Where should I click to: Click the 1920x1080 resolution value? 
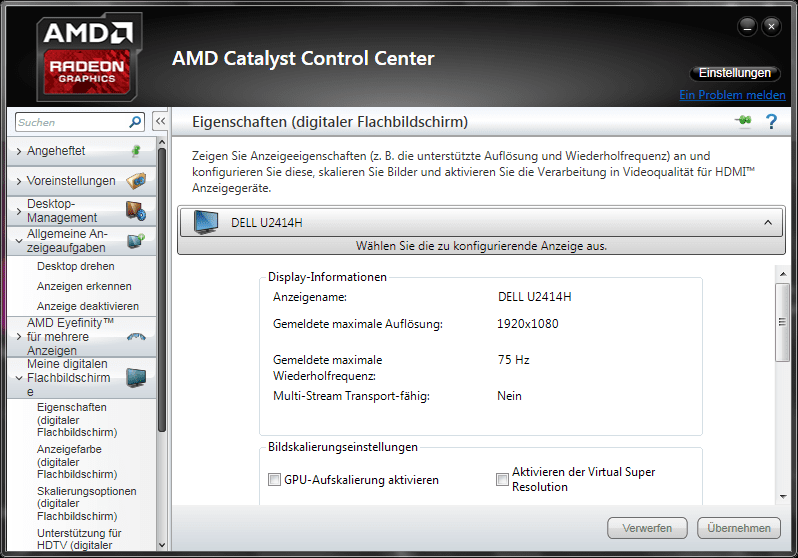(x=527, y=324)
